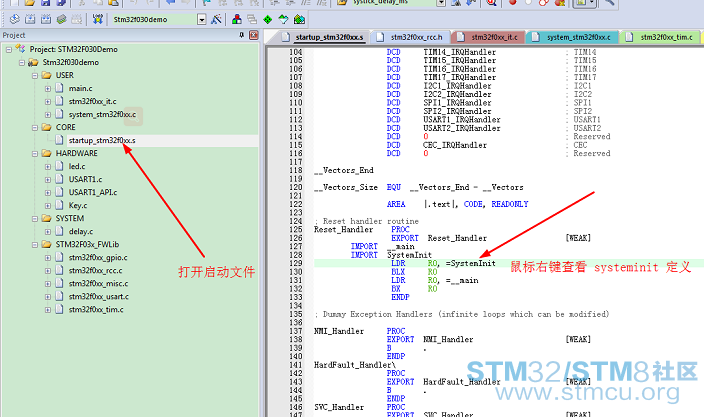Select Key.c in HARDWARE group
This screenshot has height=417, width=704.
[78, 205]
